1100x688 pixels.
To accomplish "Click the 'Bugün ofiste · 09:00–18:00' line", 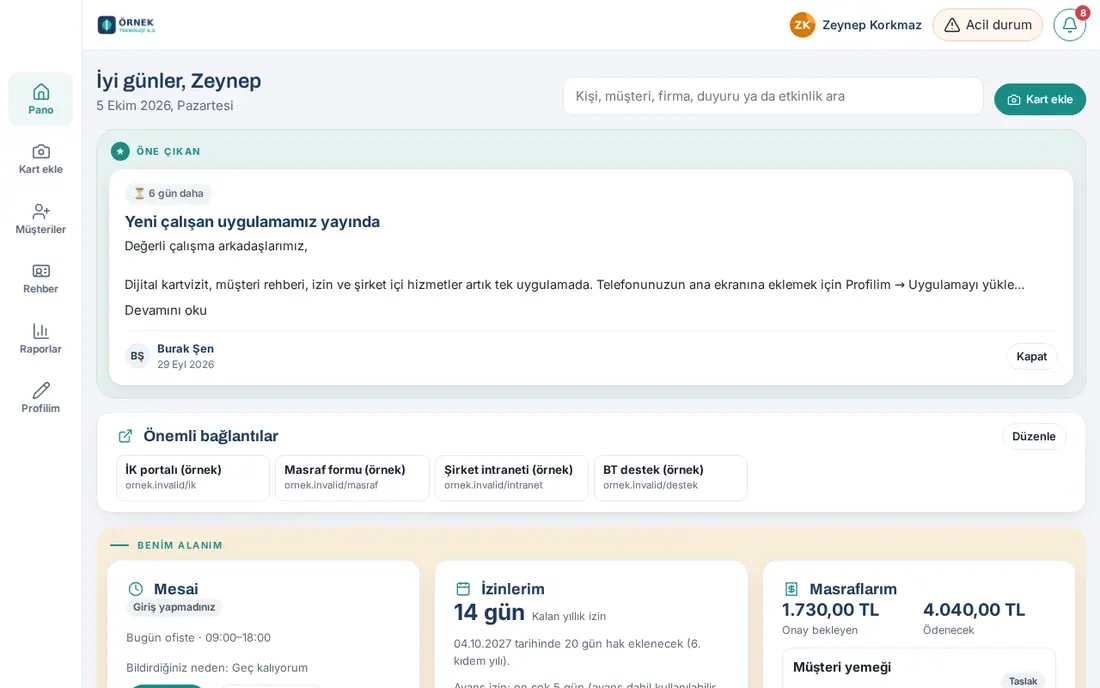I will [199, 638].
